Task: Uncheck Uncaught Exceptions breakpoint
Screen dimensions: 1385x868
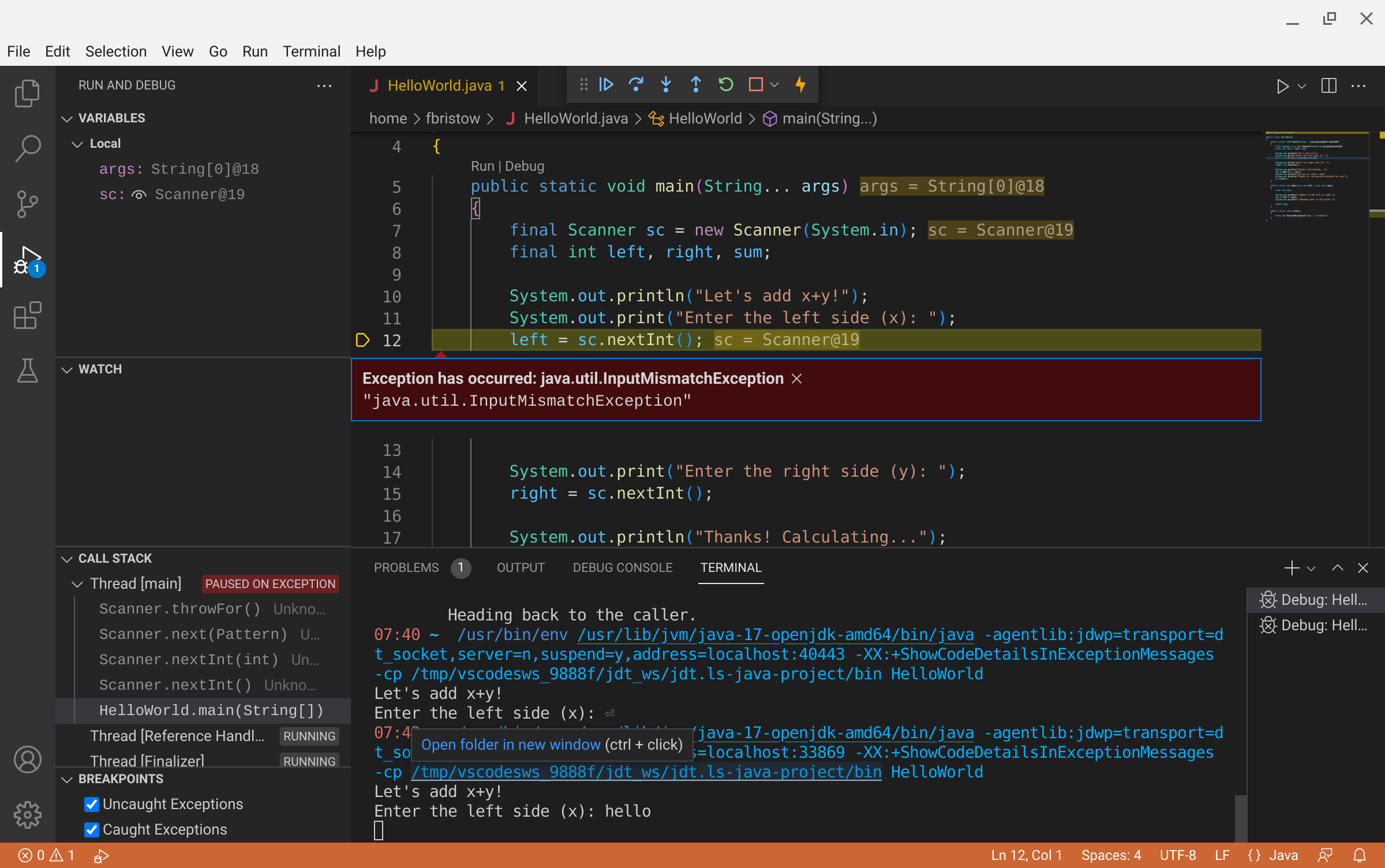Action: [x=91, y=804]
